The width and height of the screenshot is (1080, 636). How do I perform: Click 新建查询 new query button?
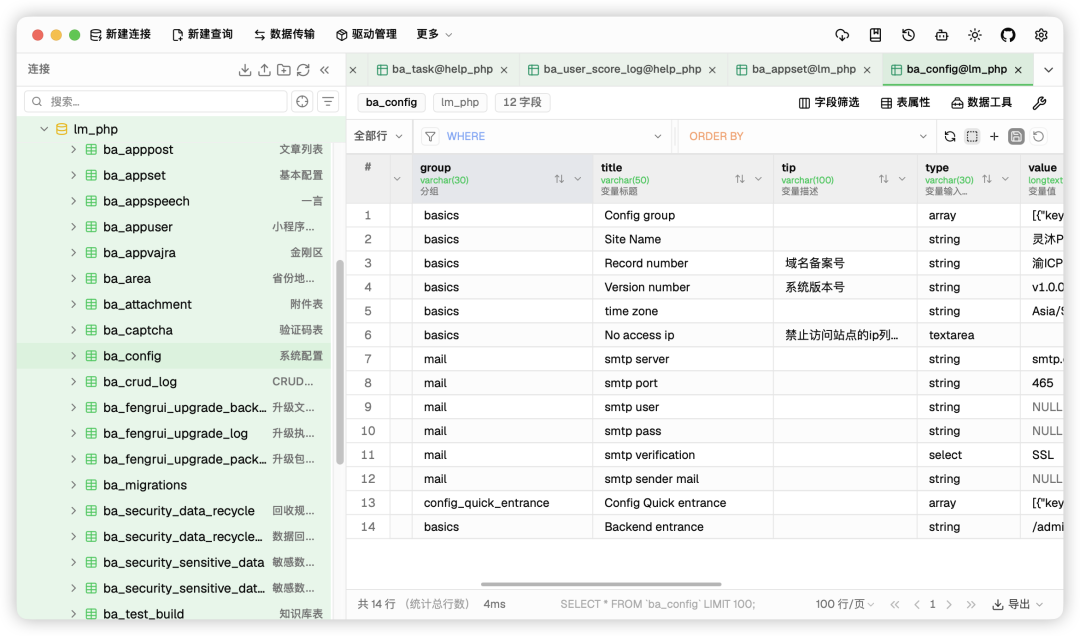coord(202,34)
